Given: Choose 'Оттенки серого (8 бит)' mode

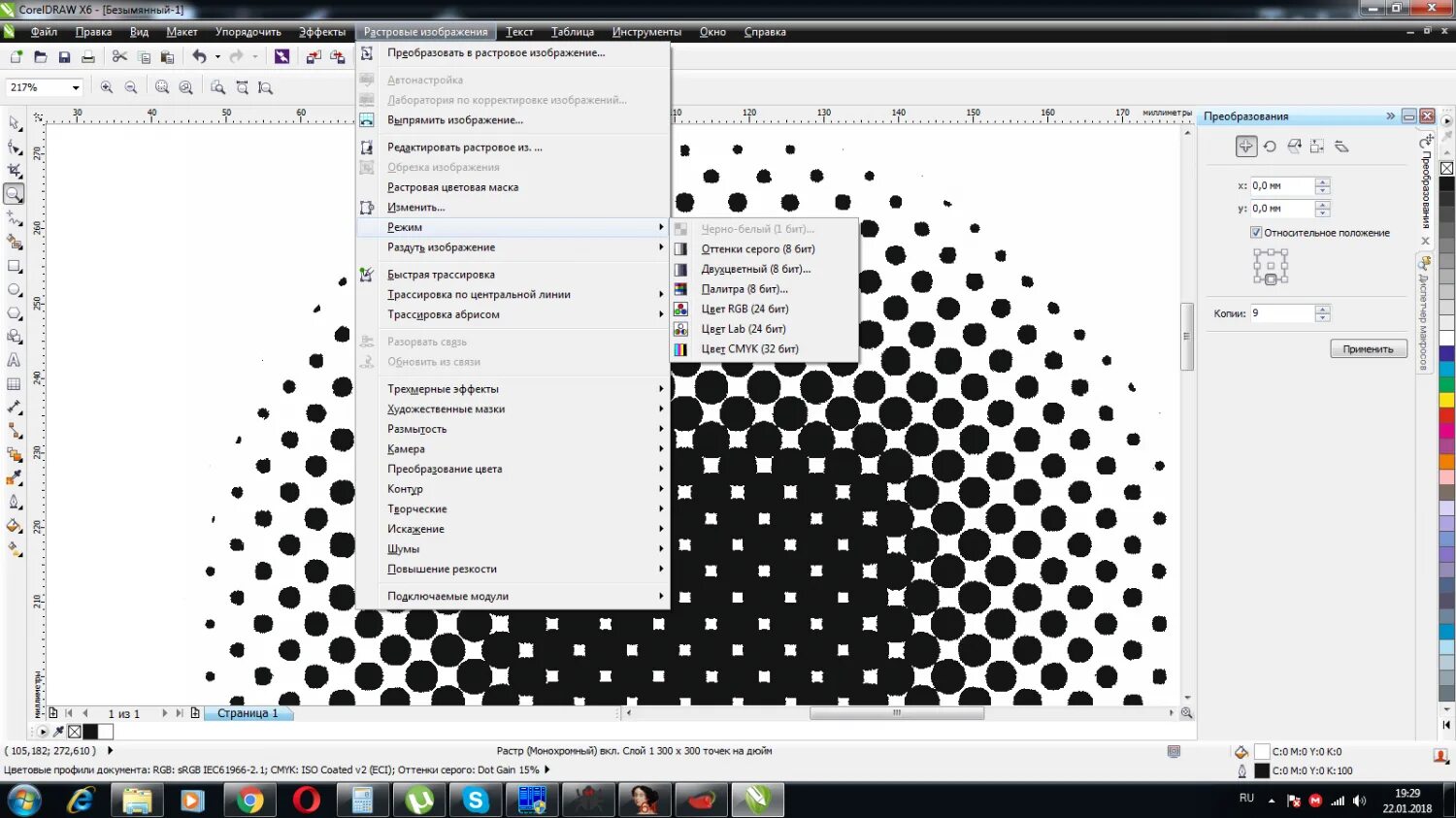Looking at the screenshot, I should (x=764, y=249).
